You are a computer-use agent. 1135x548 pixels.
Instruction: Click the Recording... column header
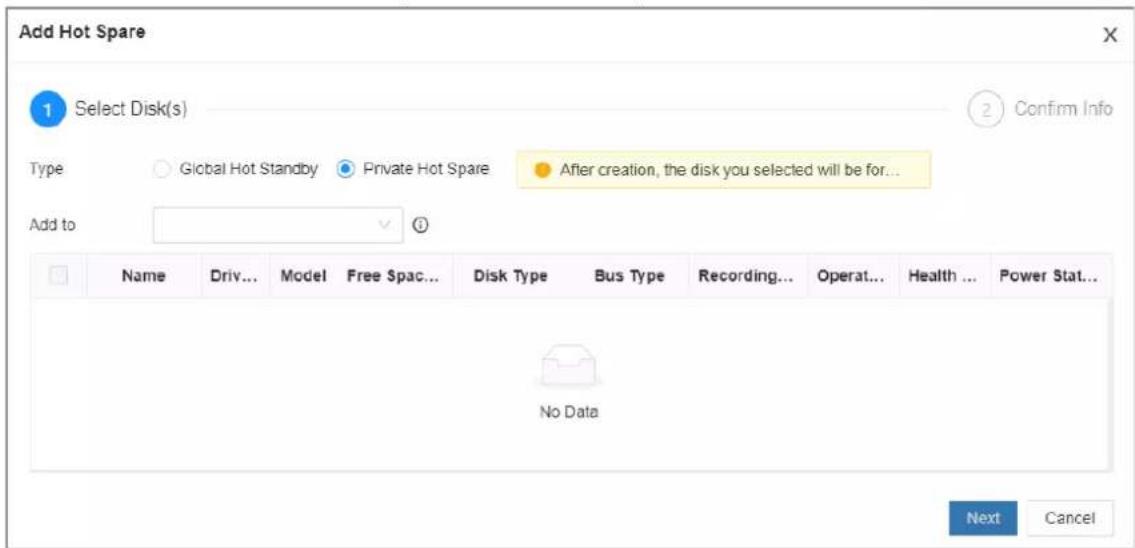tap(746, 276)
